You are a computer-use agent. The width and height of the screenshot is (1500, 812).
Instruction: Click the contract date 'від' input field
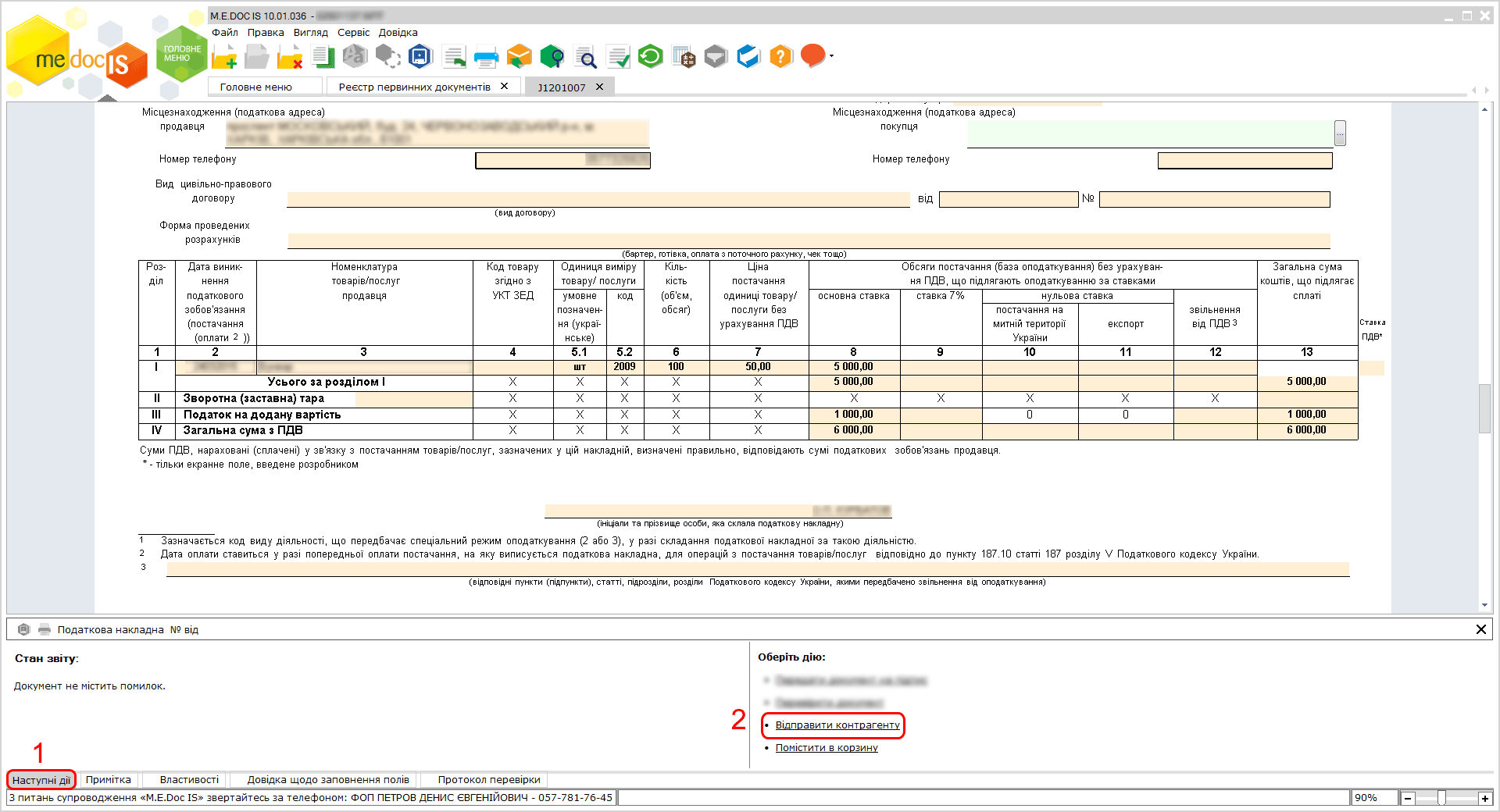pos(1009,199)
